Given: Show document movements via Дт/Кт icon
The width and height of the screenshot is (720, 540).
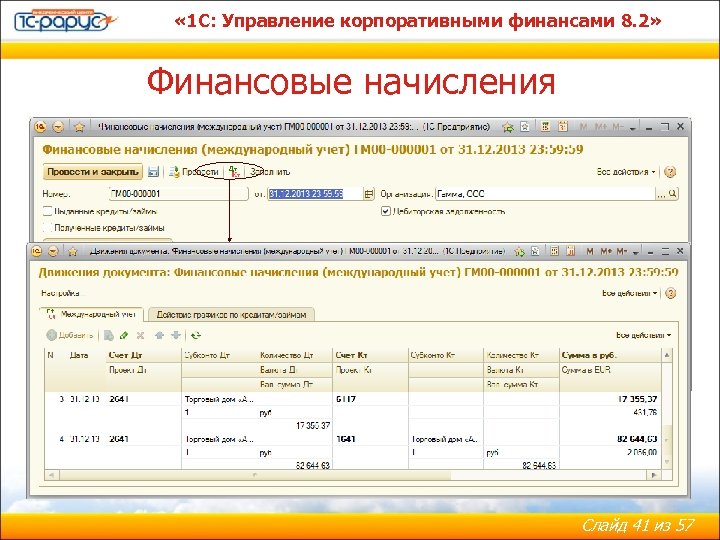Looking at the screenshot, I should (x=234, y=172).
